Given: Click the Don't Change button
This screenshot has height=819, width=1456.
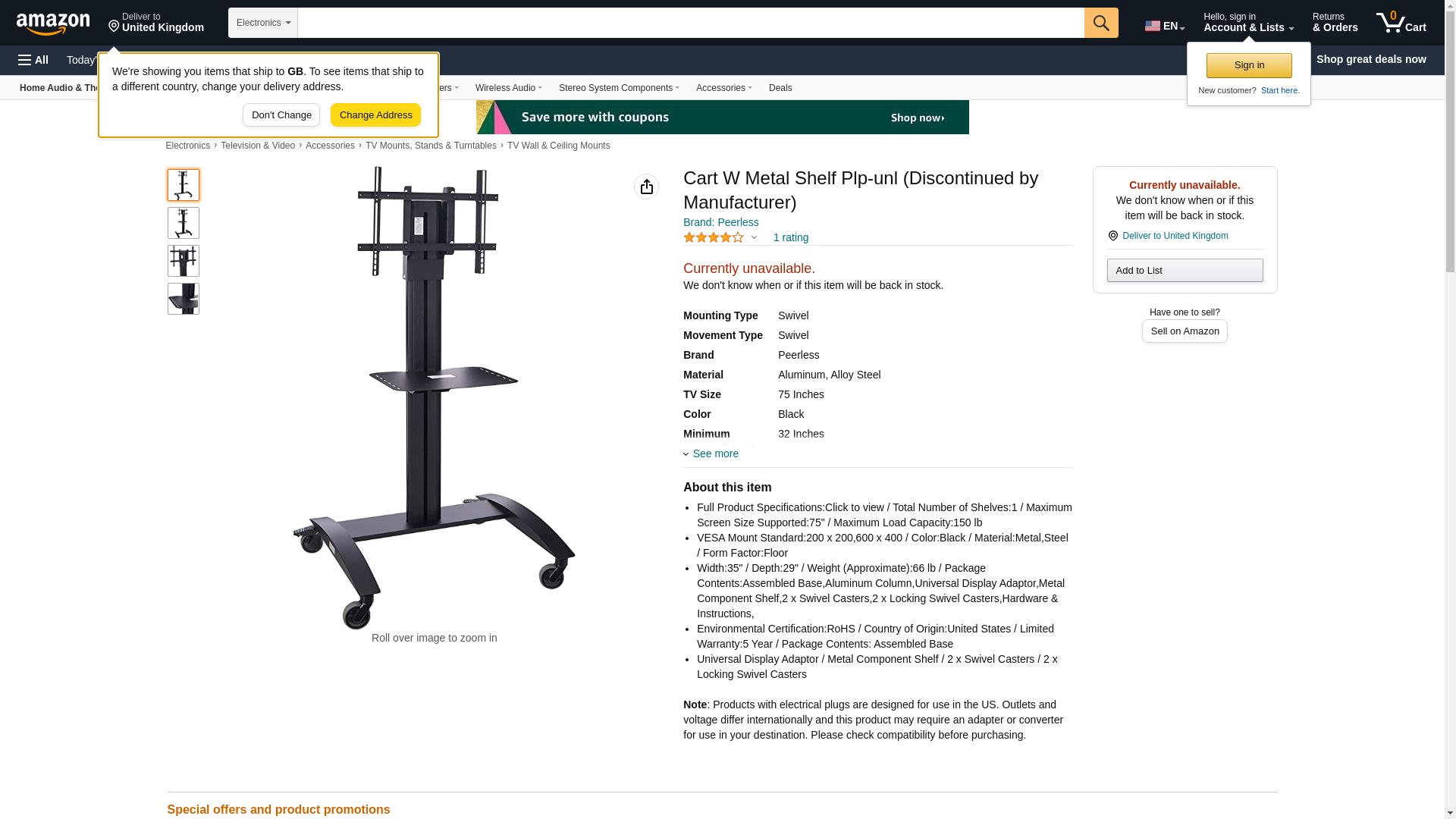Looking at the screenshot, I should (281, 115).
